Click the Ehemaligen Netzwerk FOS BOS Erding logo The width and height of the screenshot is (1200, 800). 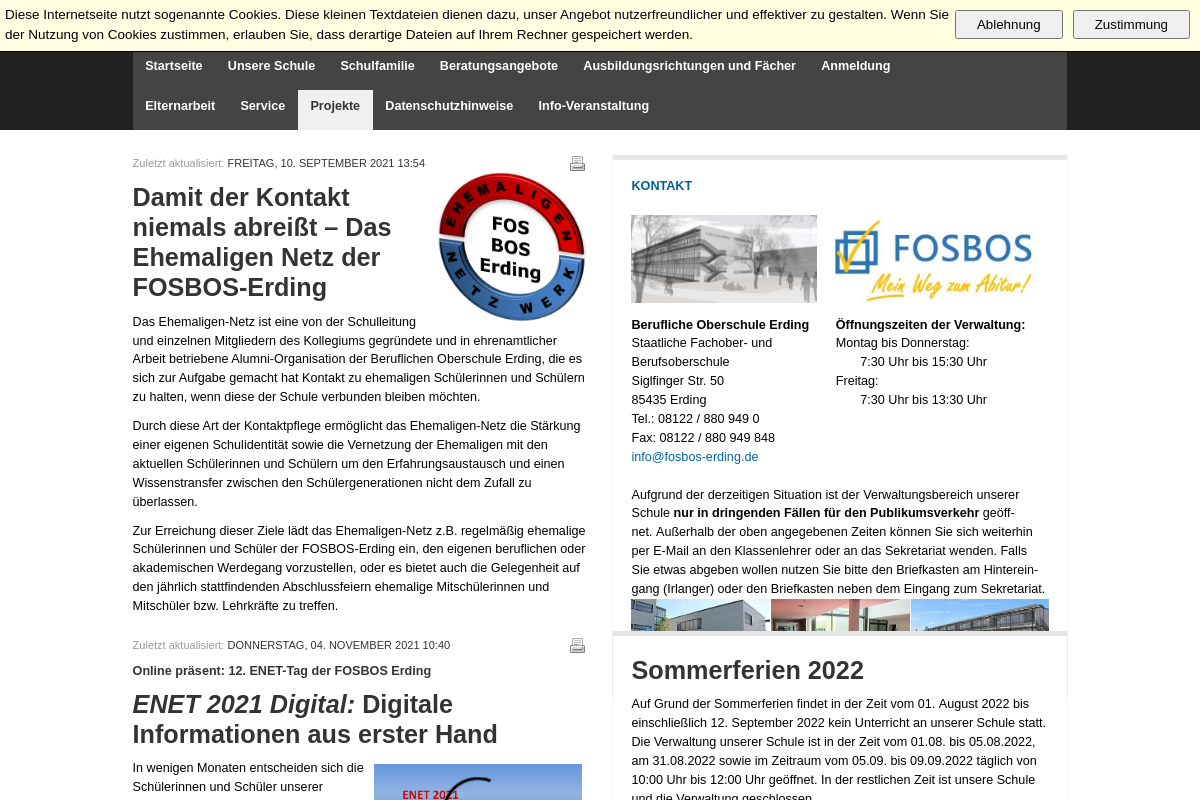coord(511,247)
